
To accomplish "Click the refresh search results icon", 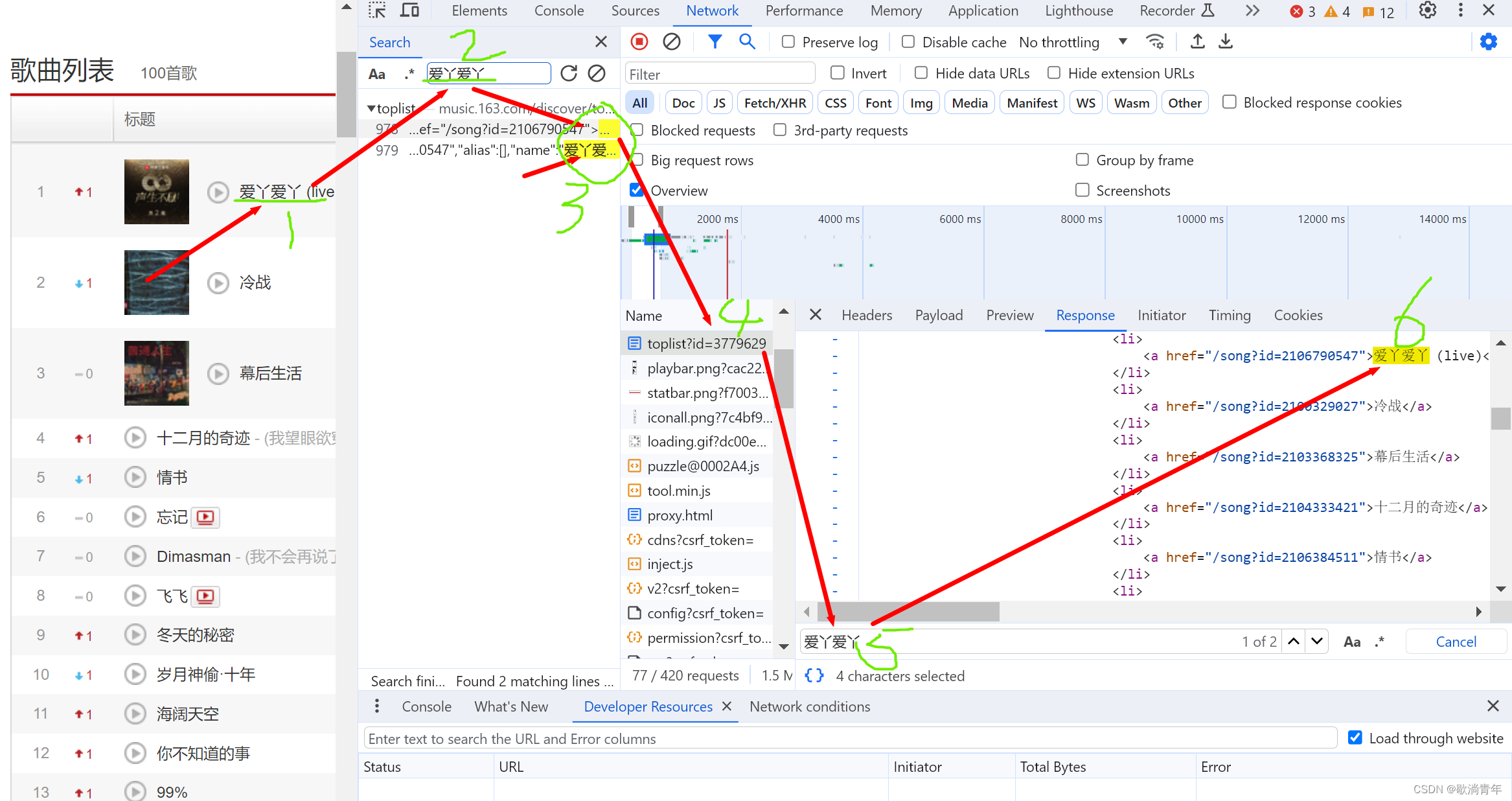I will 569,74.
